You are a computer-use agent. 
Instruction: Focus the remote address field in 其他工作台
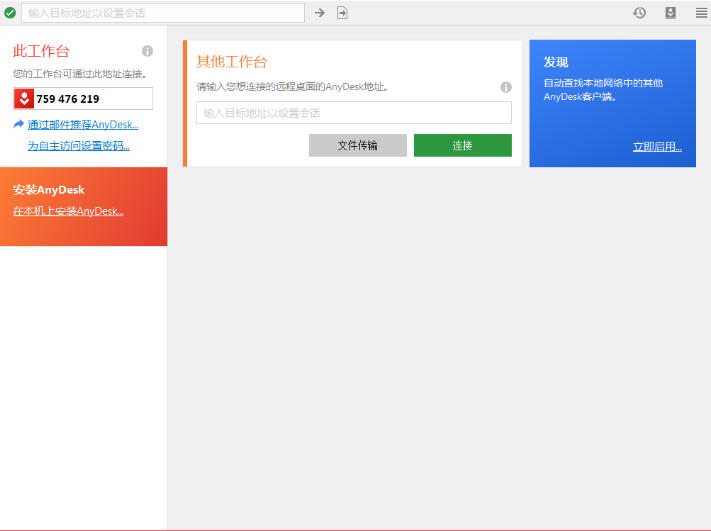pyautogui.click(x=353, y=113)
